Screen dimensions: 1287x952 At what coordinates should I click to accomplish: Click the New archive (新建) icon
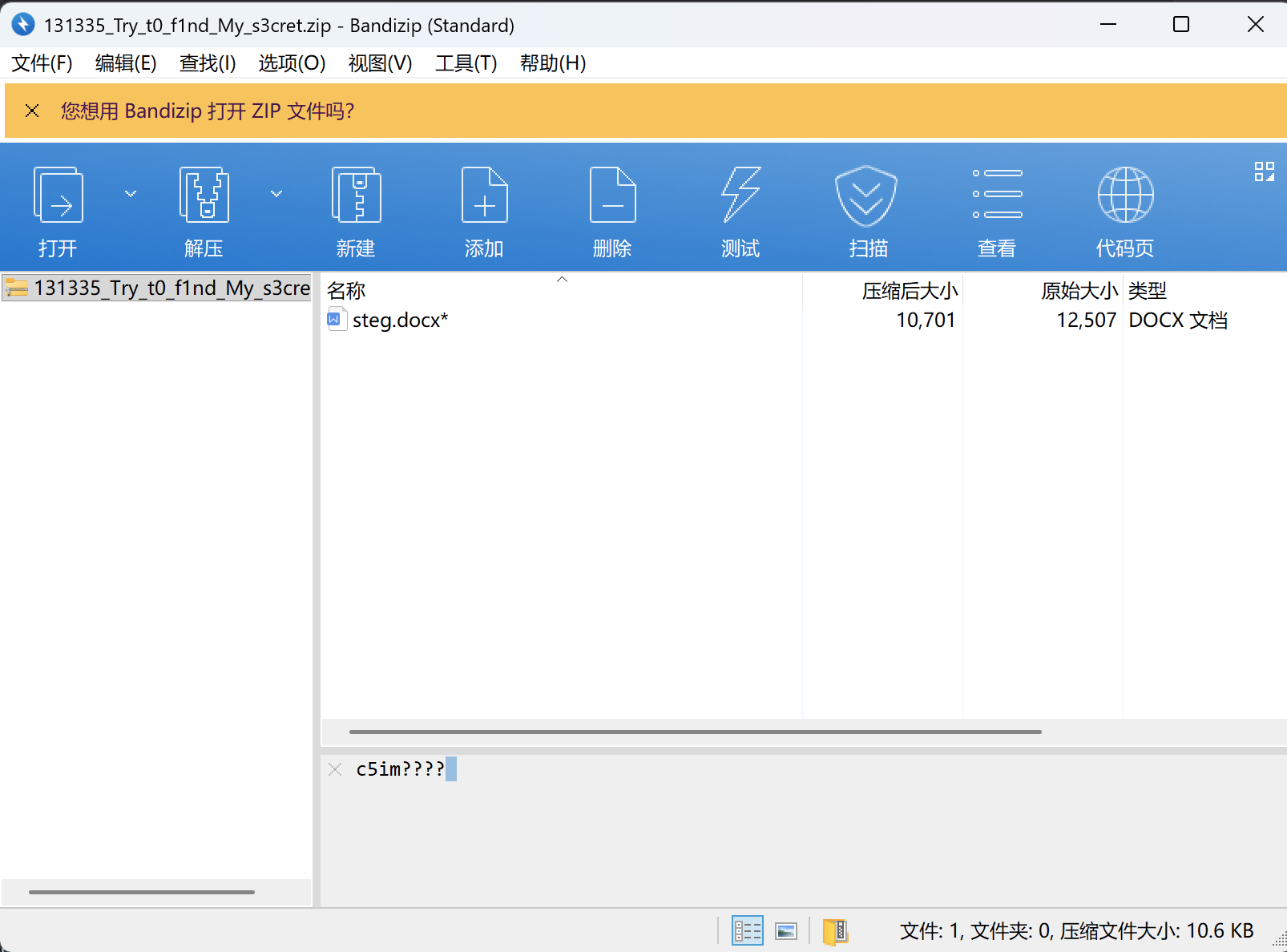pos(356,195)
